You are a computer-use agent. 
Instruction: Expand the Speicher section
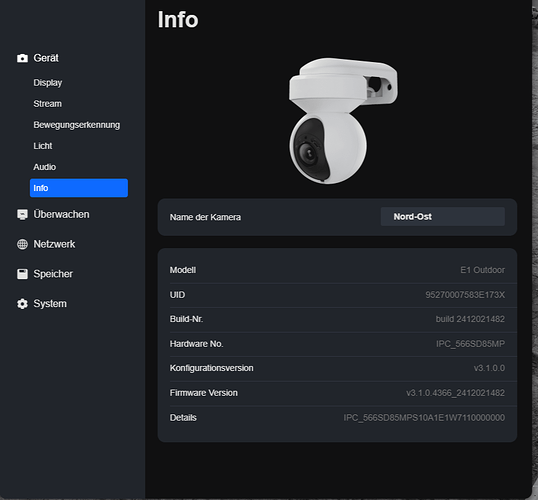(53, 274)
